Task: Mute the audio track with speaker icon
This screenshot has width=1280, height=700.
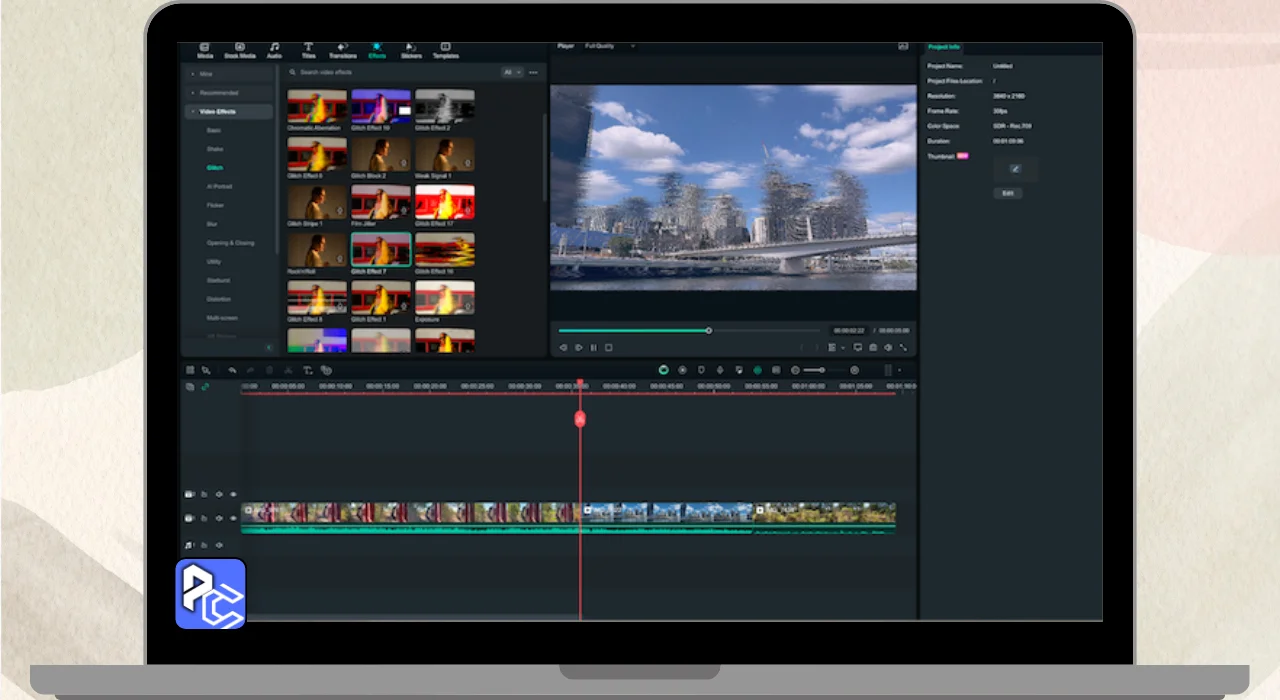Action: [x=218, y=545]
